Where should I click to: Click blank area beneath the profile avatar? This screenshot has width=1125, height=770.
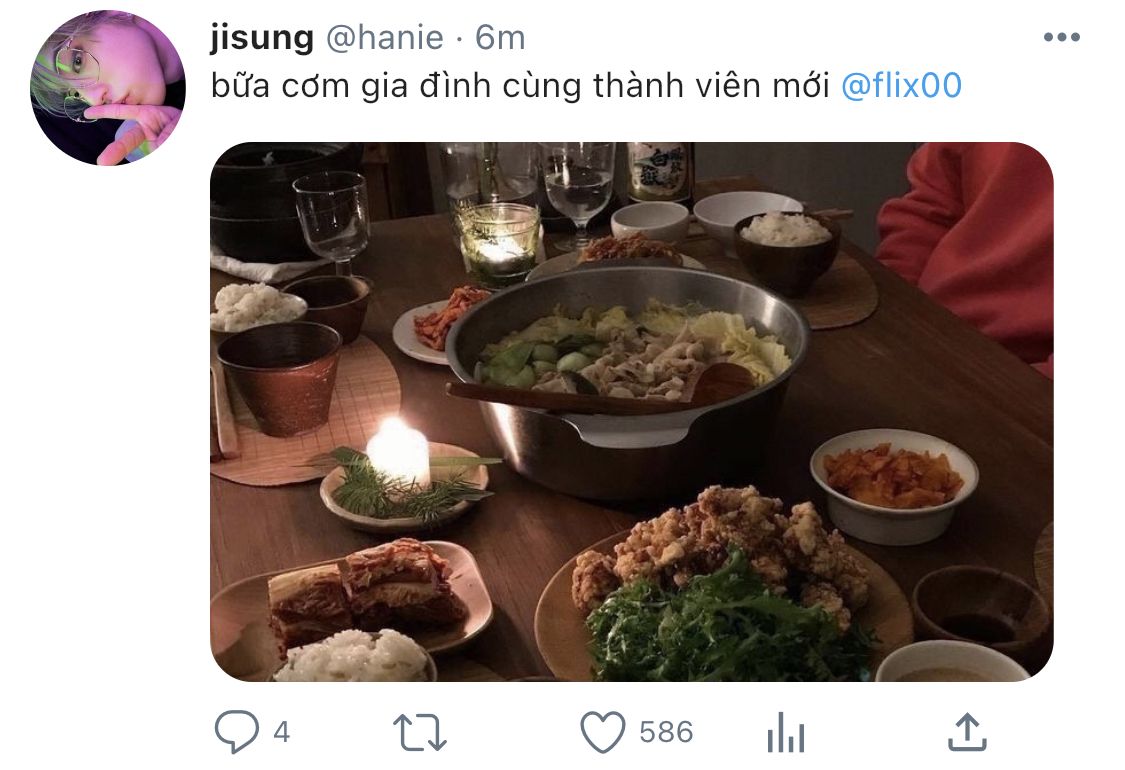[108, 431]
